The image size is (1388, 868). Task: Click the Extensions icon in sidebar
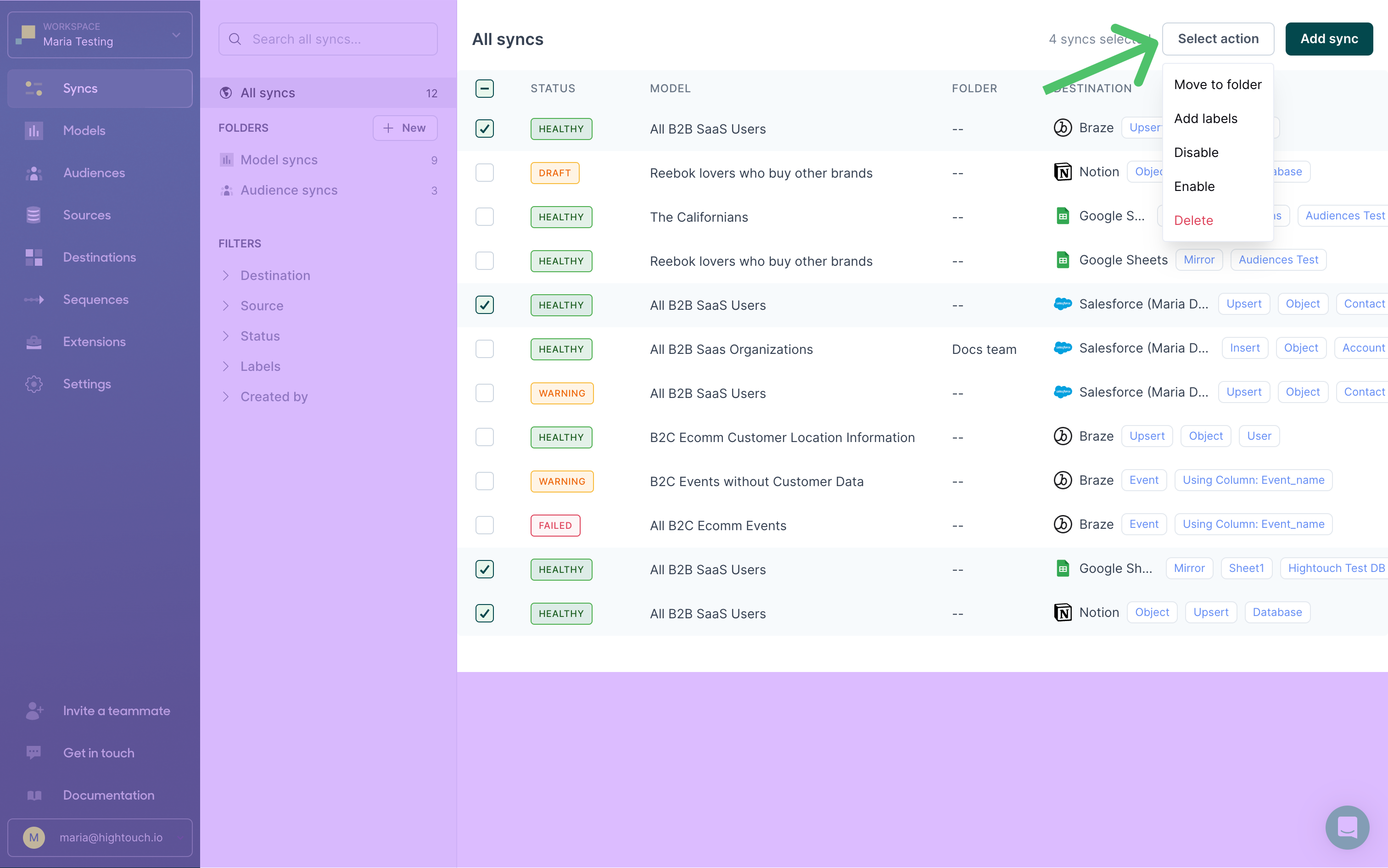point(34,341)
